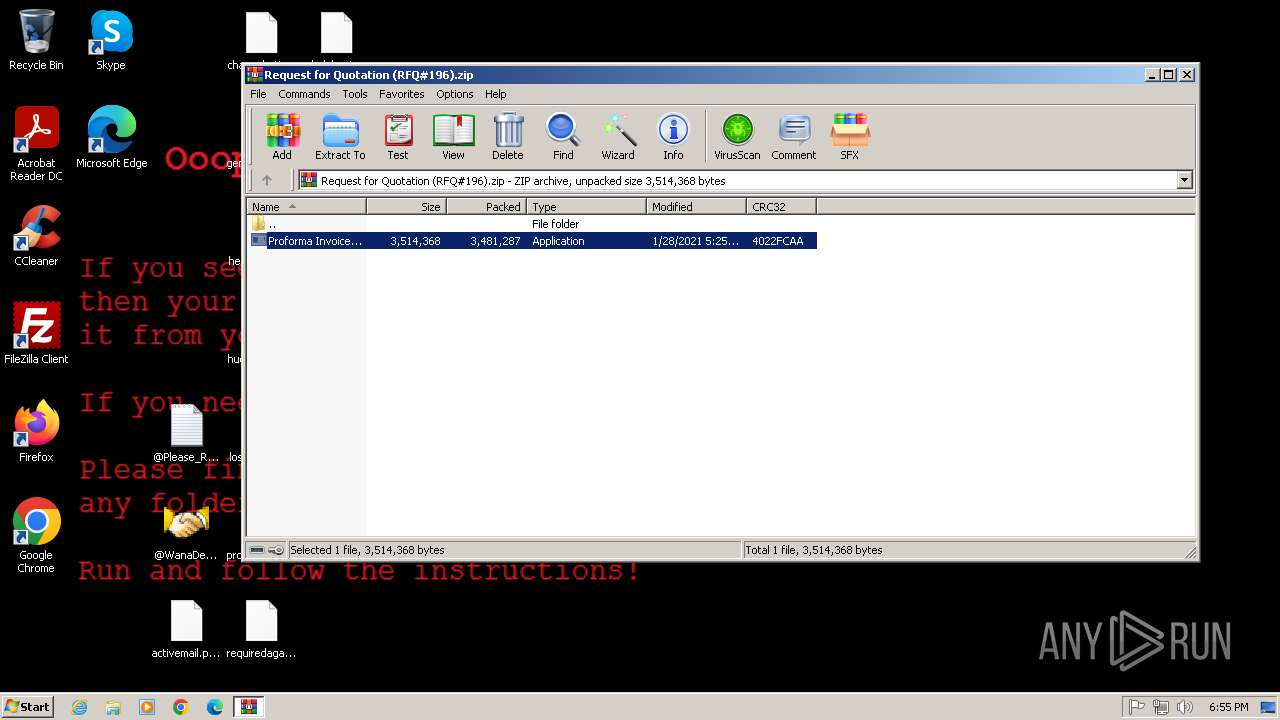Sort by Type column header
The width and height of the screenshot is (1280, 720).
coord(586,207)
